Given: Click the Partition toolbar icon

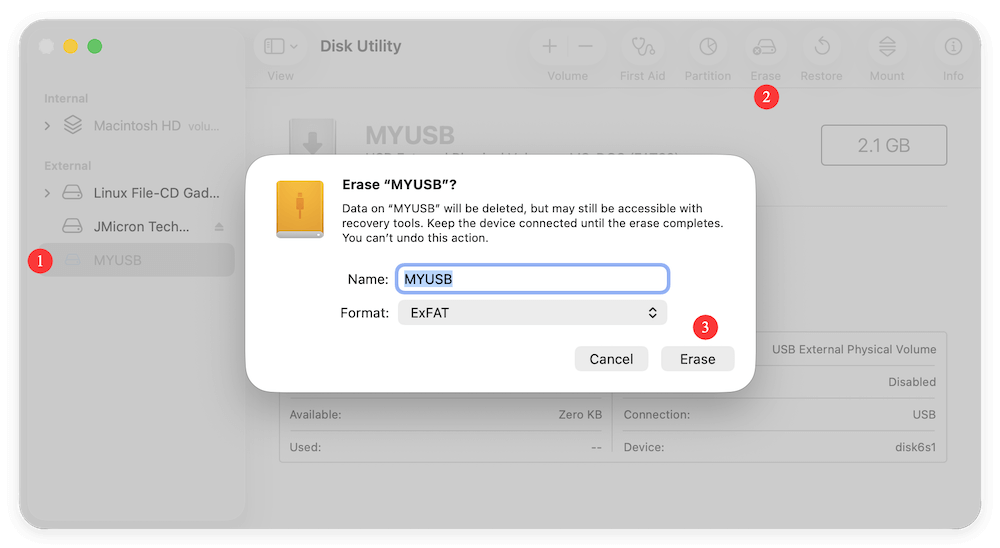Looking at the screenshot, I should [708, 47].
